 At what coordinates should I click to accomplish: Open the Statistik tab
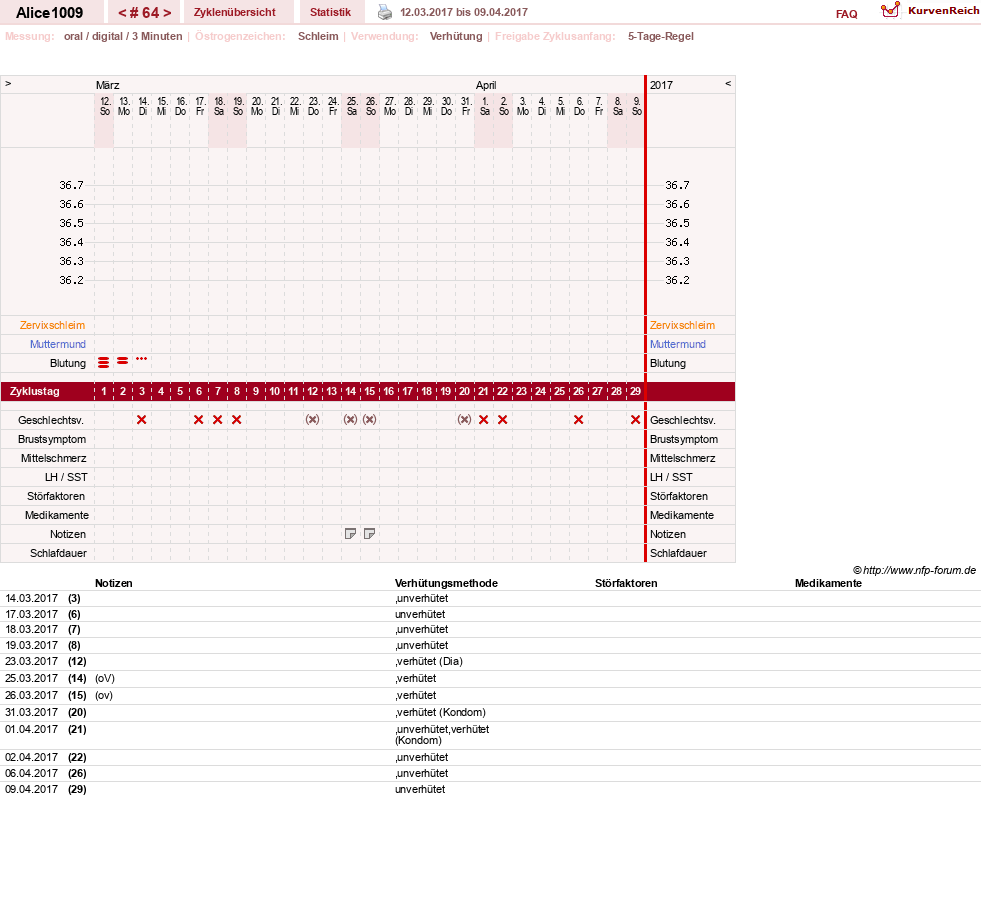coord(330,12)
